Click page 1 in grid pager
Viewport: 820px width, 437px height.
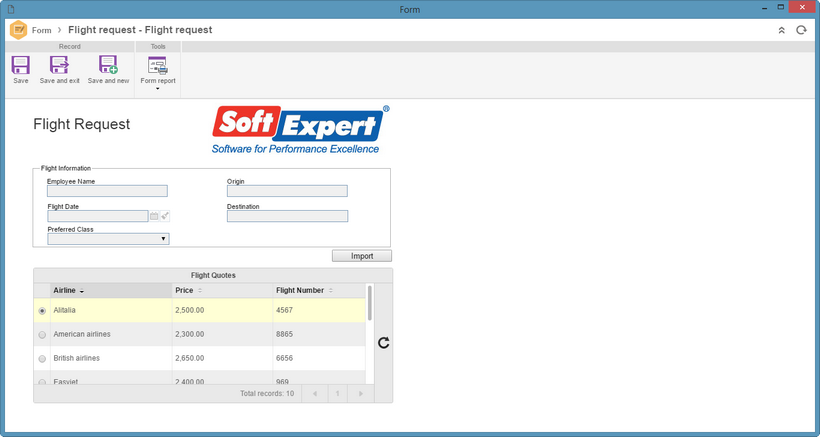tap(338, 394)
